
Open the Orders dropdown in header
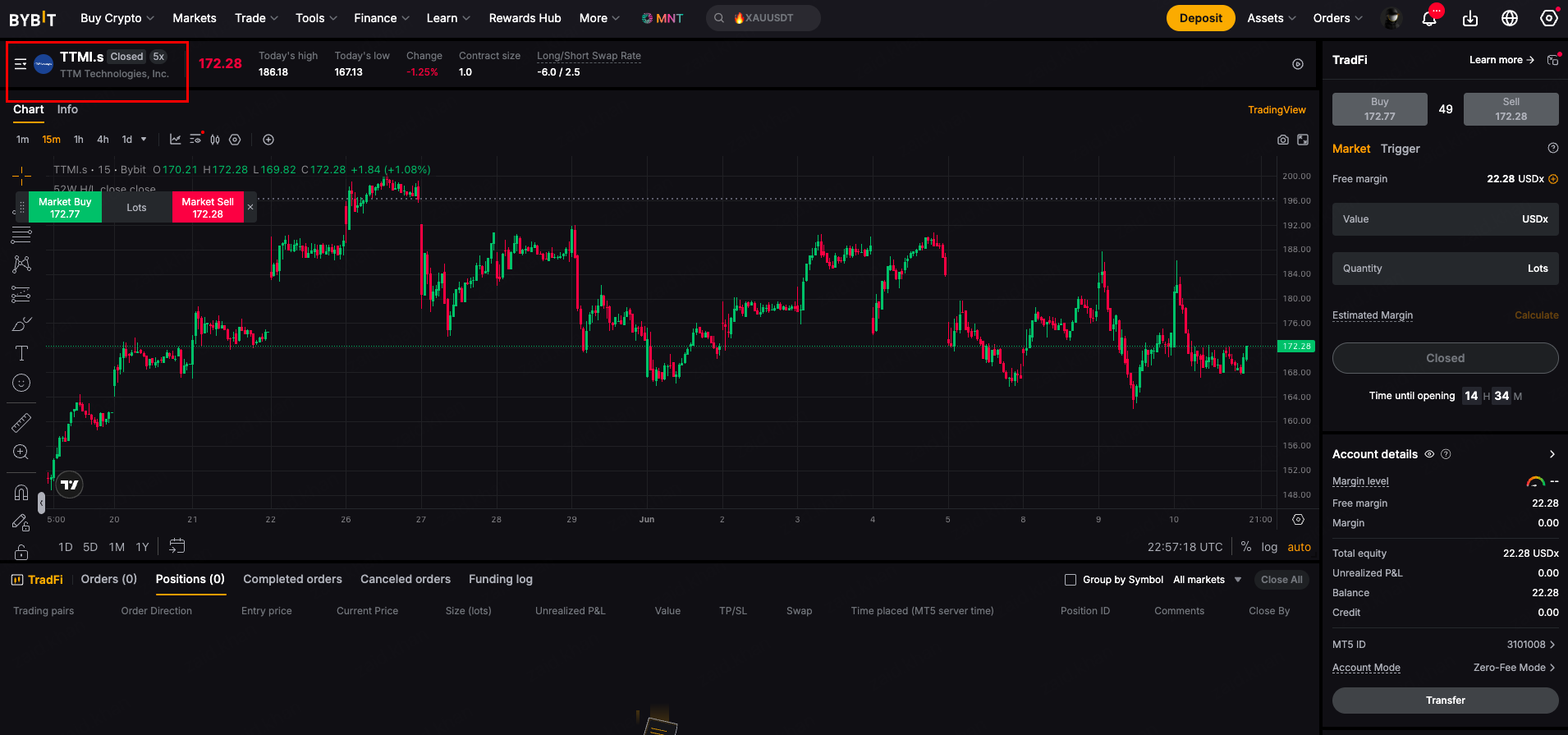pyautogui.click(x=1337, y=18)
